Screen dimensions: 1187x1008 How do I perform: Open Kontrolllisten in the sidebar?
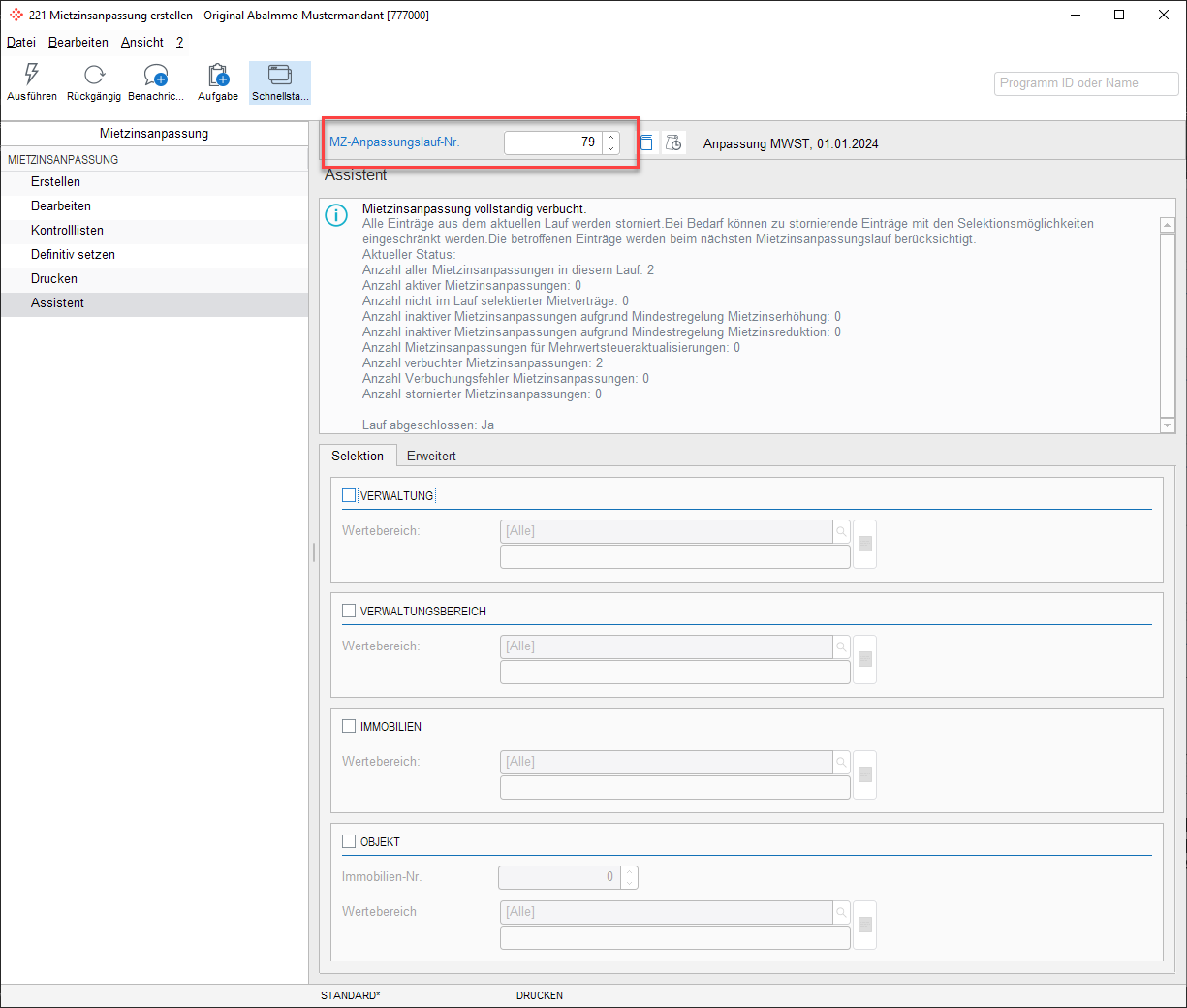tap(154, 230)
